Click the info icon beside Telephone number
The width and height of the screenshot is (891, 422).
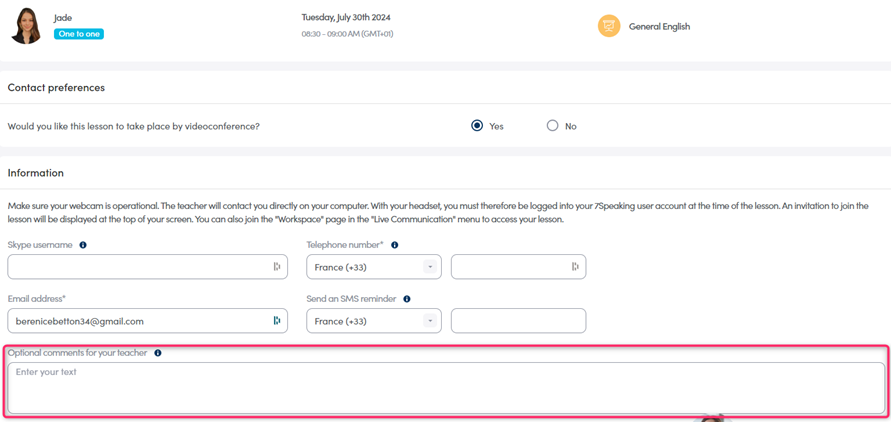pos(394,245)
